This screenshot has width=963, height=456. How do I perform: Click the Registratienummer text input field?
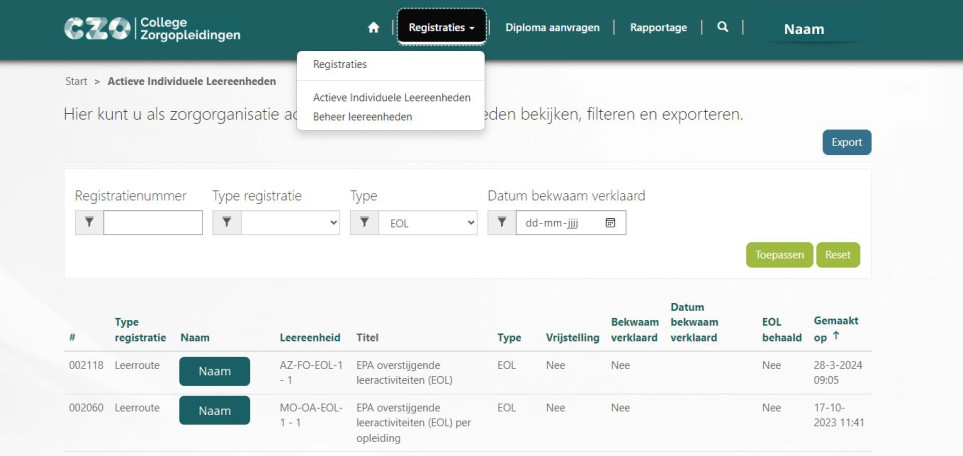point(153,223)
